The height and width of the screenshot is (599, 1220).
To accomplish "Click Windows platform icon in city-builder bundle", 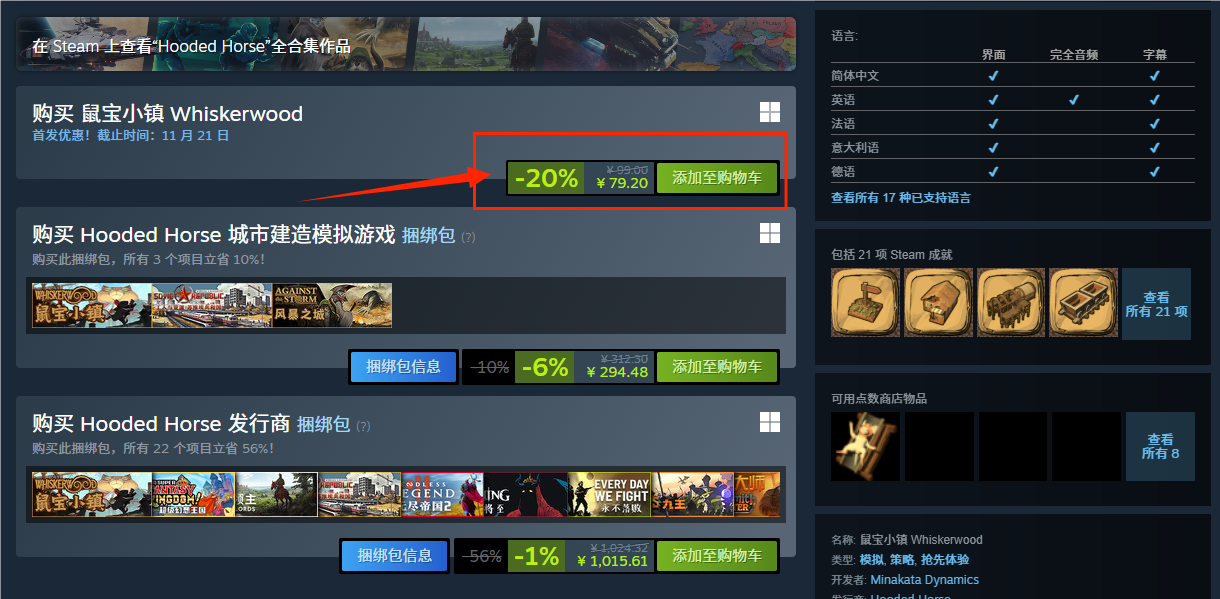I will pyautogui.click(x=769, y=233).
